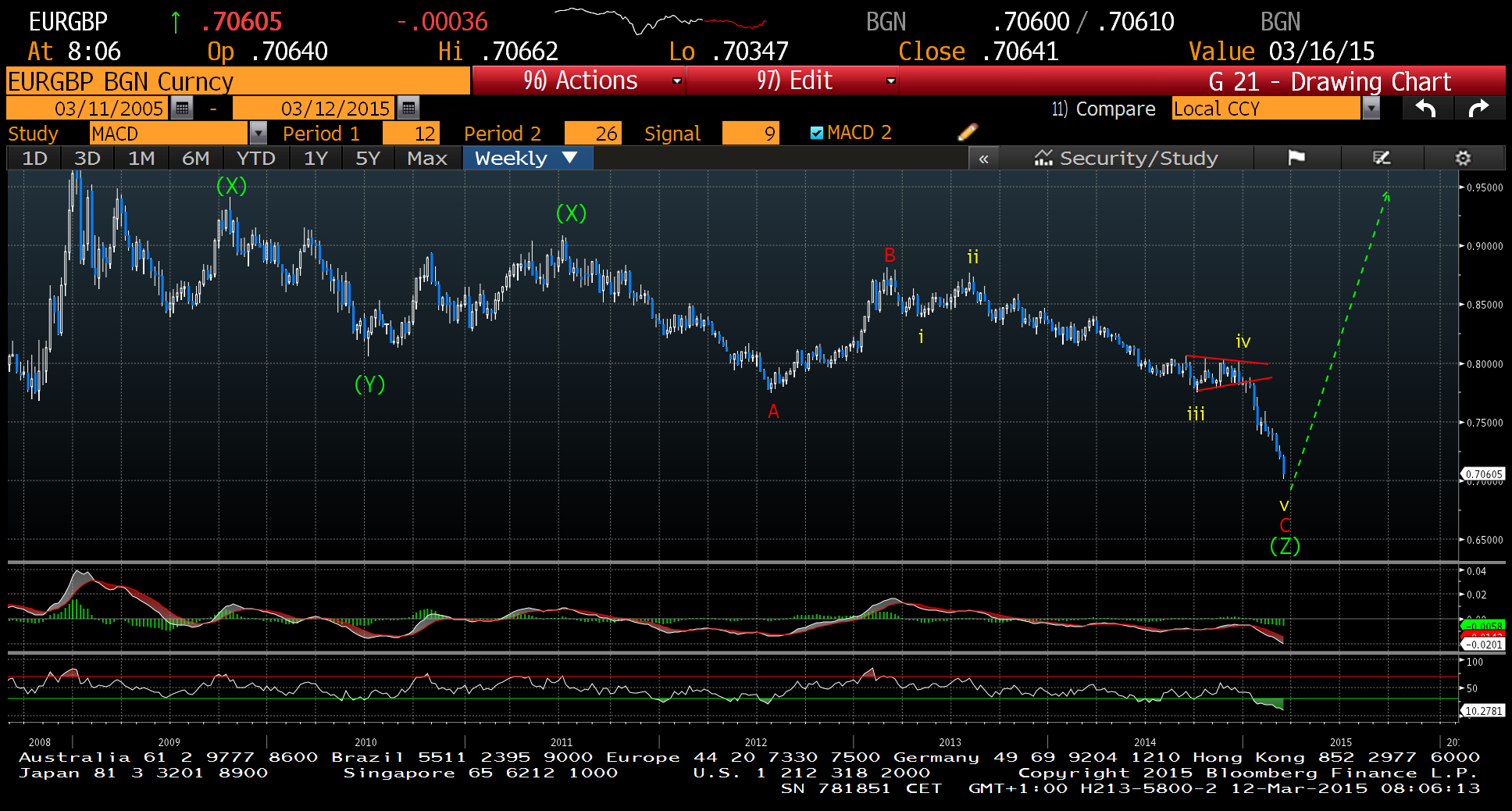Click the Security/Study button

[x=1126, y=159]
